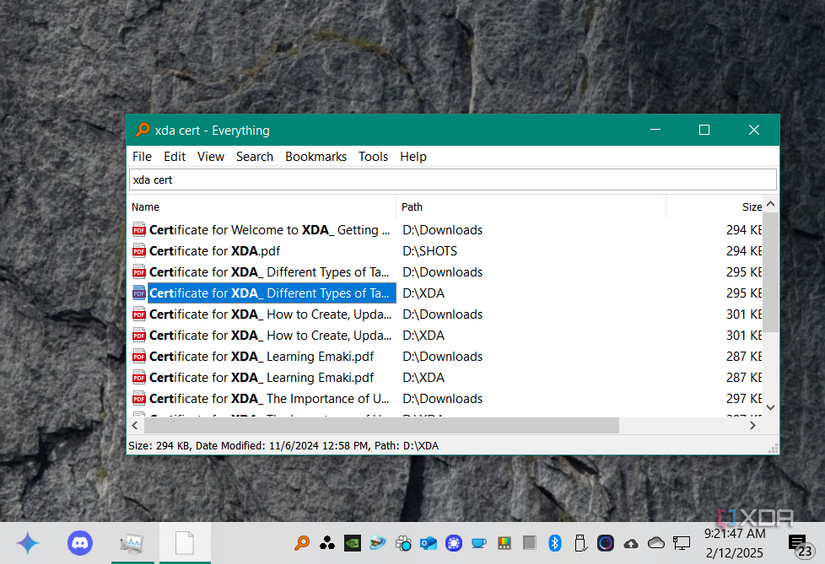The width and height of the screenshot is (825, 564).
Task: Click the Bluetooth tray icon
Action: (x=555, y=543)
